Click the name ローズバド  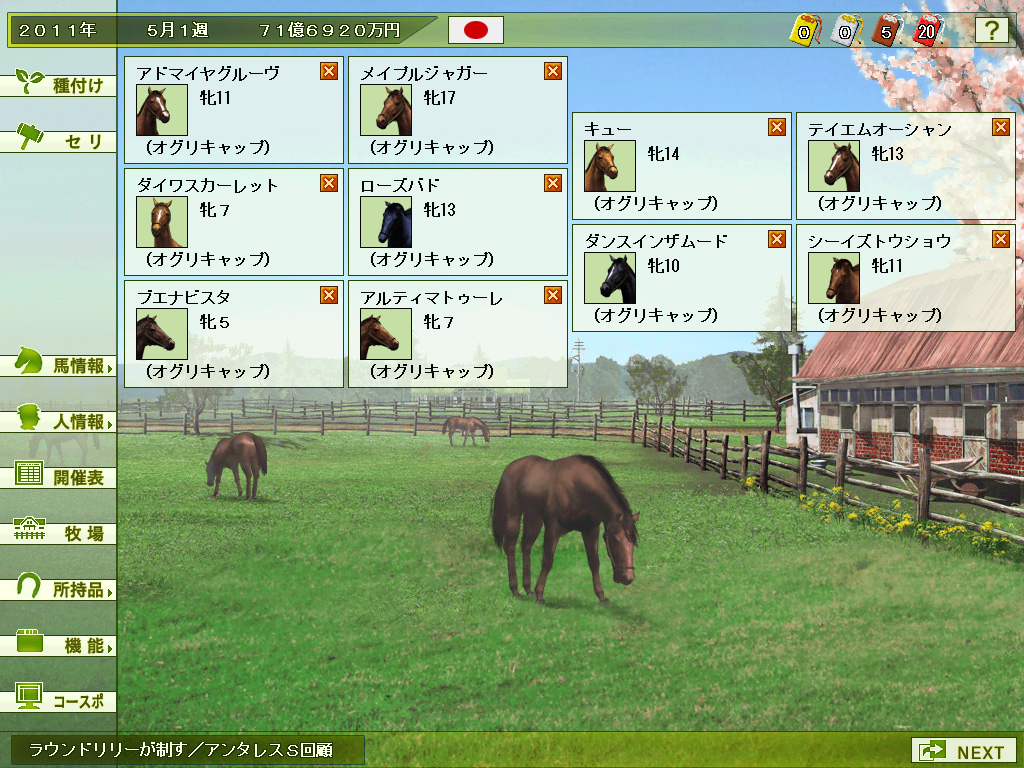pyautogui.click(x=400, y=185)
